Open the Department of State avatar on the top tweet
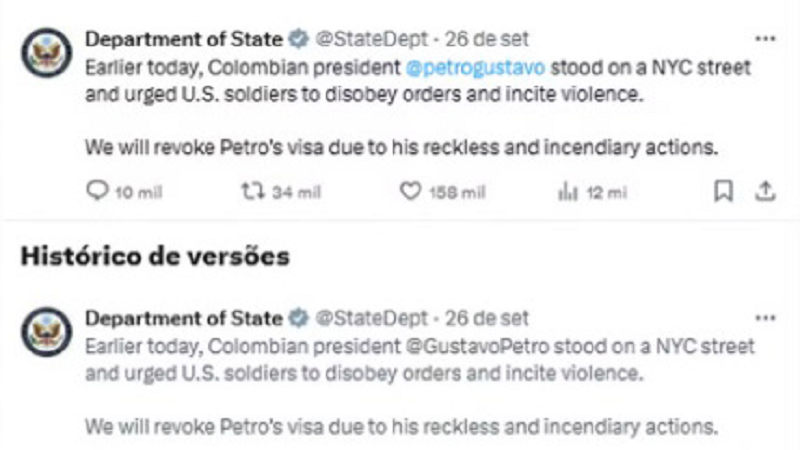The image size is (800, 450). [46, 53]
